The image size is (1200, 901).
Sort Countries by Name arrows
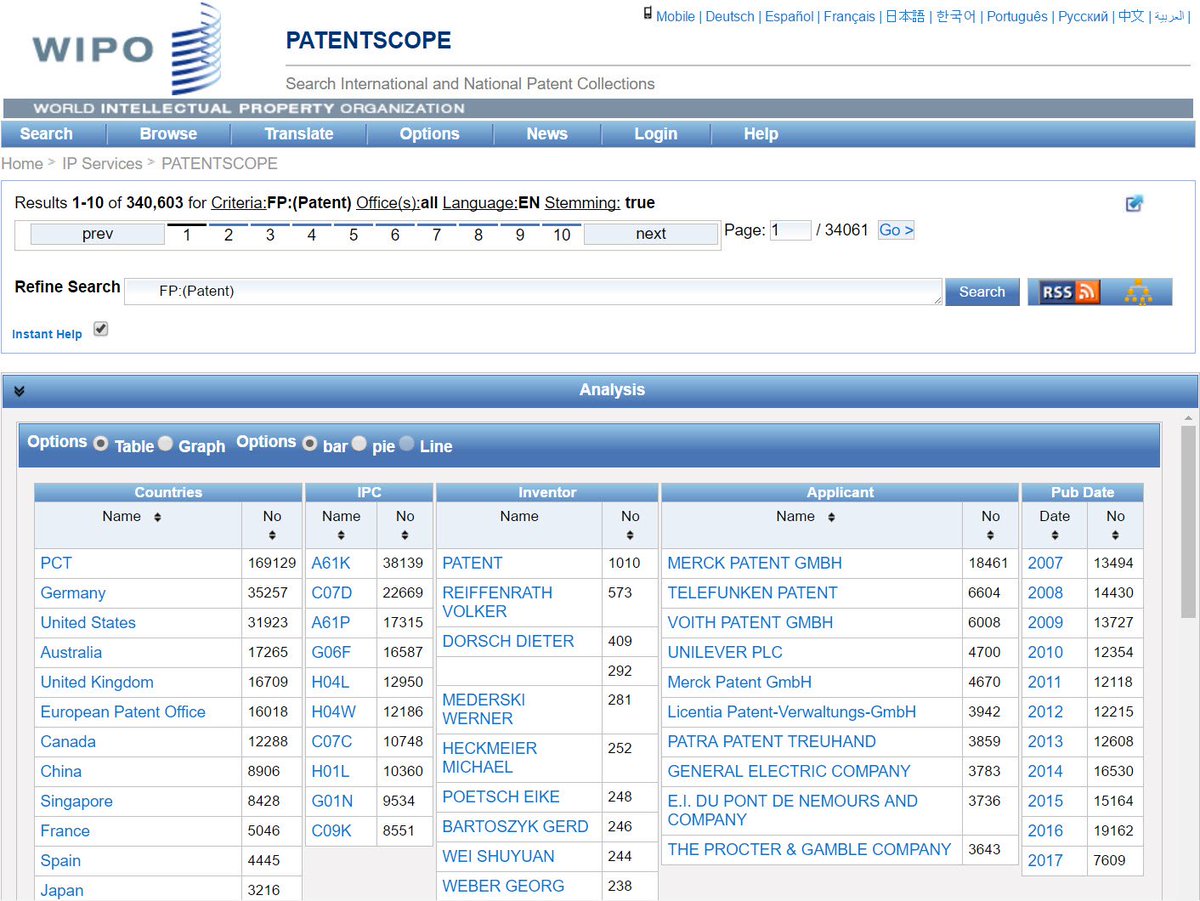[x=157, y=517]
